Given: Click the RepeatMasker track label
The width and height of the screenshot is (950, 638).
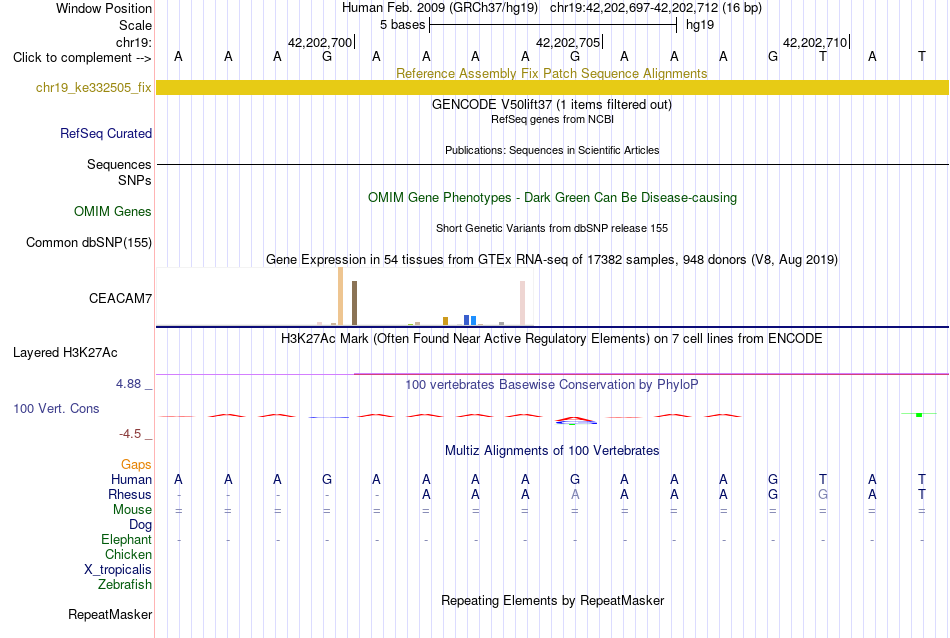Looking at the screenshot, I should pyautogui.click(x=110, y=614).
